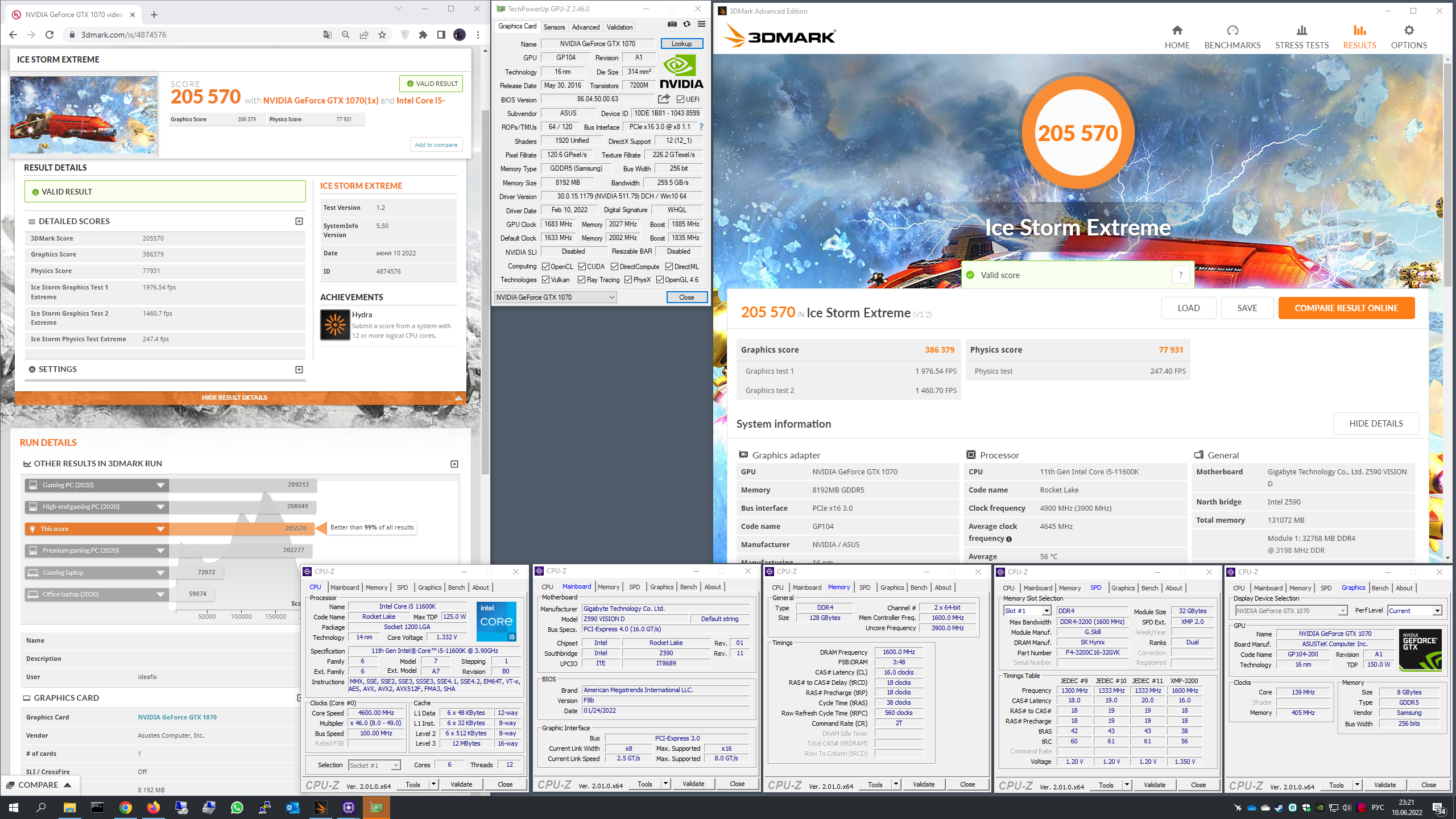
Task: Expand Premium gaming PC (2020) row
Action: pos(160,551)
